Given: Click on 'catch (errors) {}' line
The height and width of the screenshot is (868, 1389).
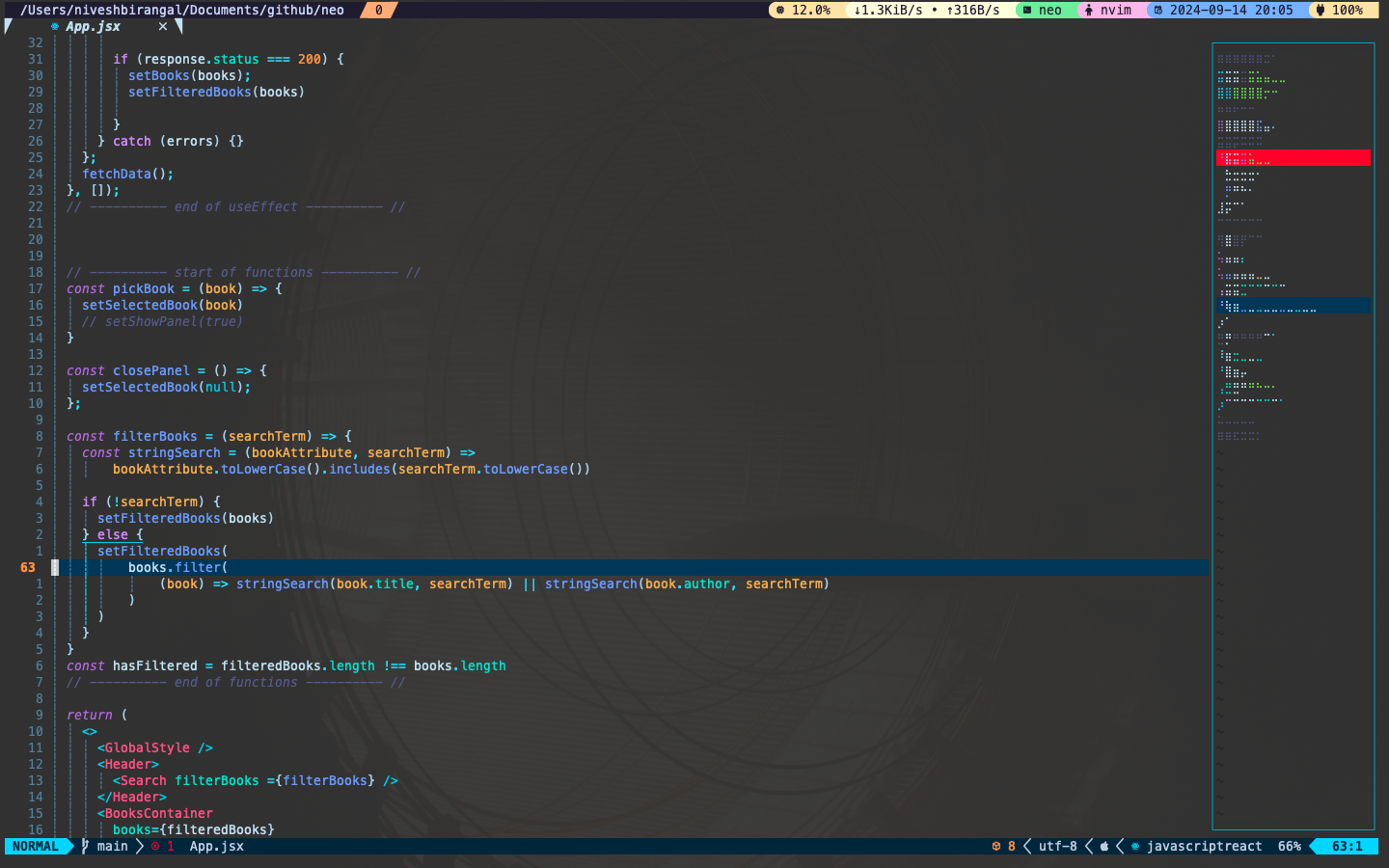Looking at the screenshot, I should point(171,142).
